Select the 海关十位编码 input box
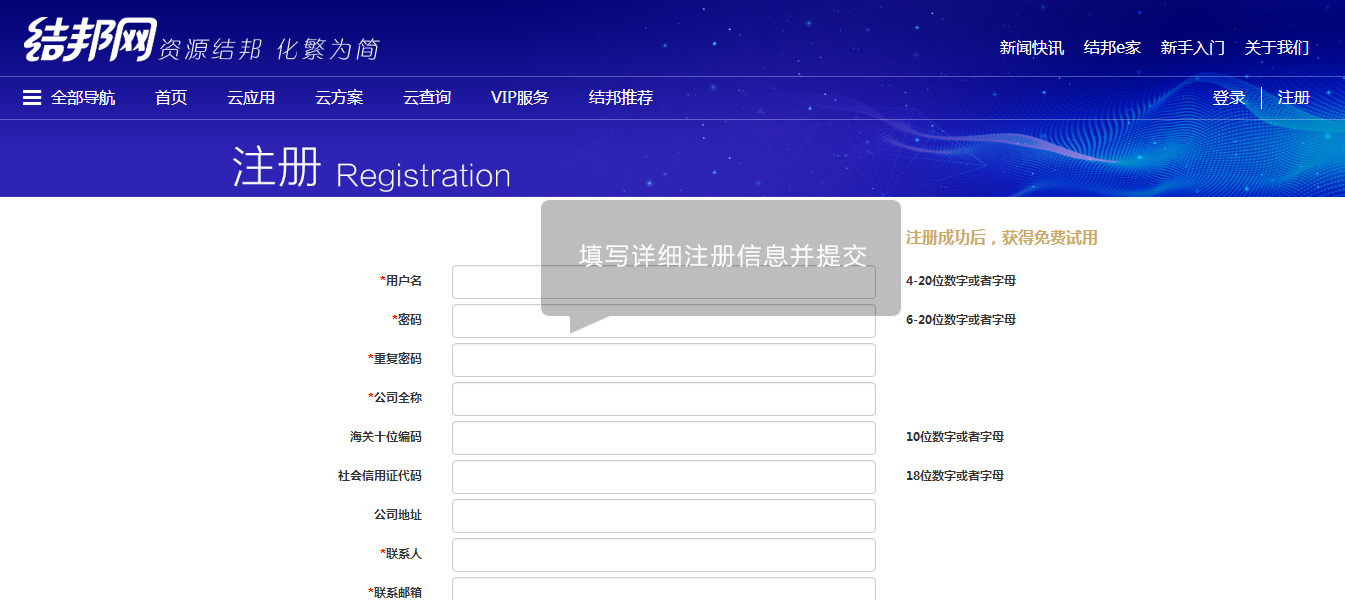 point(663,438)
